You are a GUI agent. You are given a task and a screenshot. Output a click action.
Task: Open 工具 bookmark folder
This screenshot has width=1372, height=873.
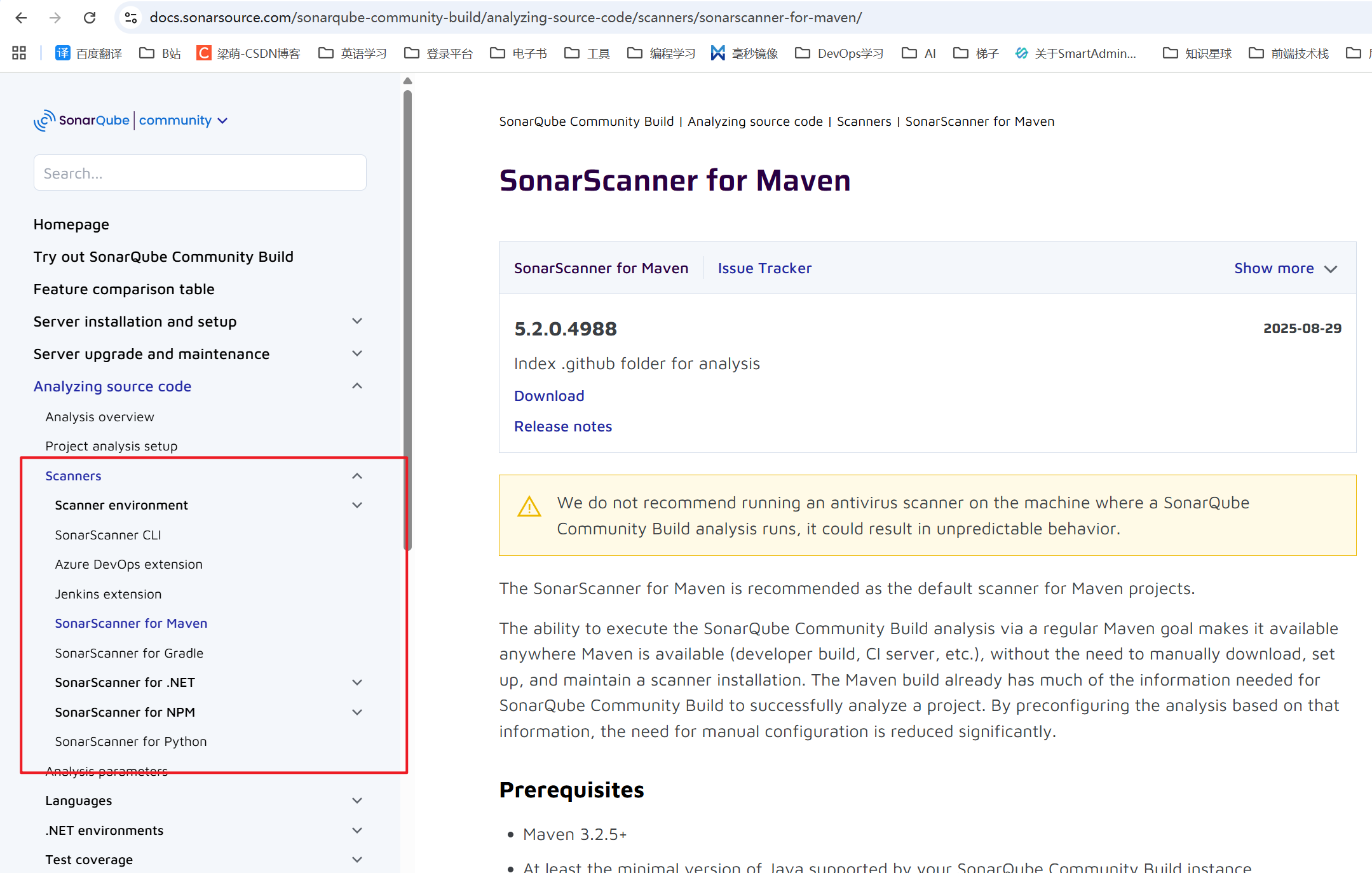(x=587, y=53)
